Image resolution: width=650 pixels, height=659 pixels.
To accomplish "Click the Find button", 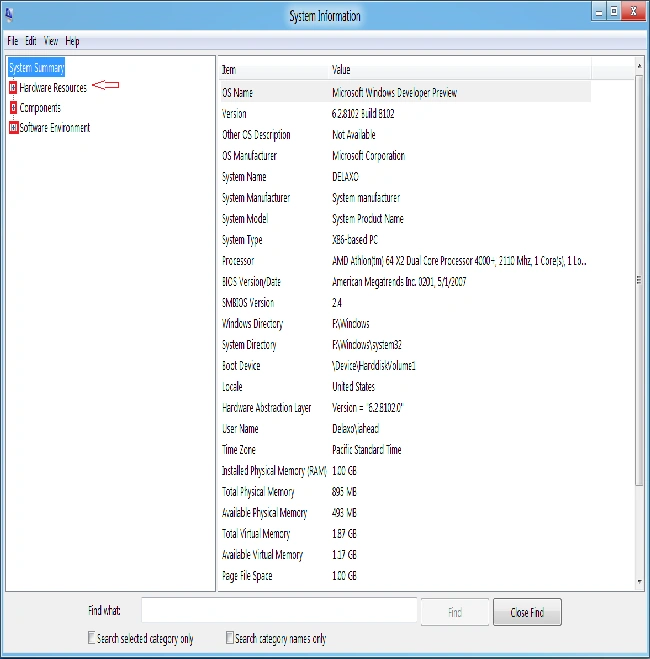I will point(455,612).
